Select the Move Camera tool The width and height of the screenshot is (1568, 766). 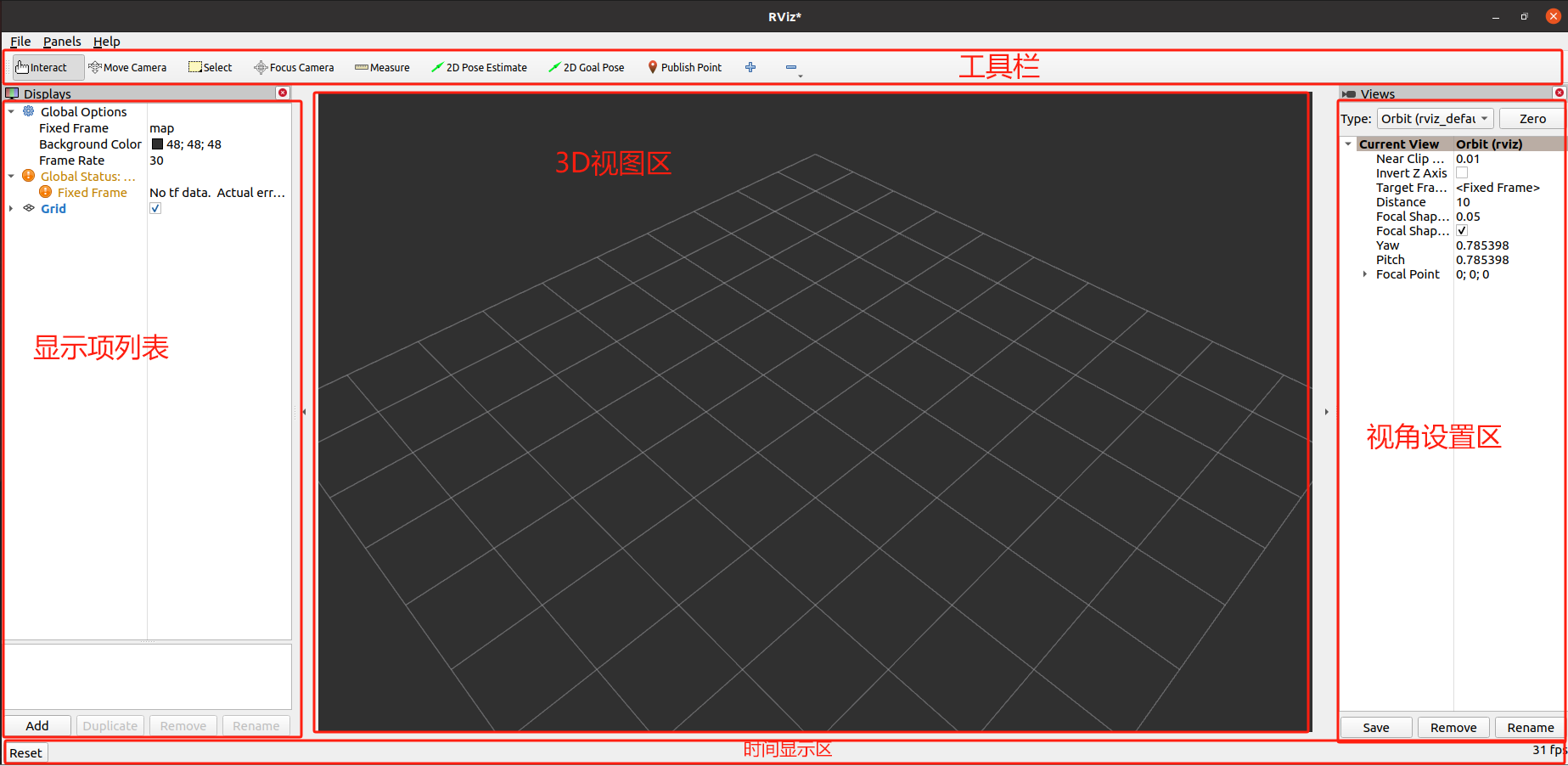pyautogui.click(x=127, y=67)
